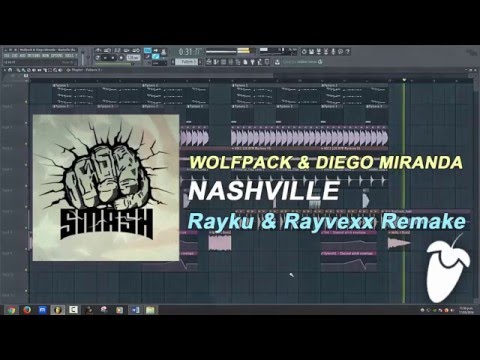The width and height of the screenshot is (480, 360).
Task: Select the playlist Delete tool
Action: click(29, 70)
